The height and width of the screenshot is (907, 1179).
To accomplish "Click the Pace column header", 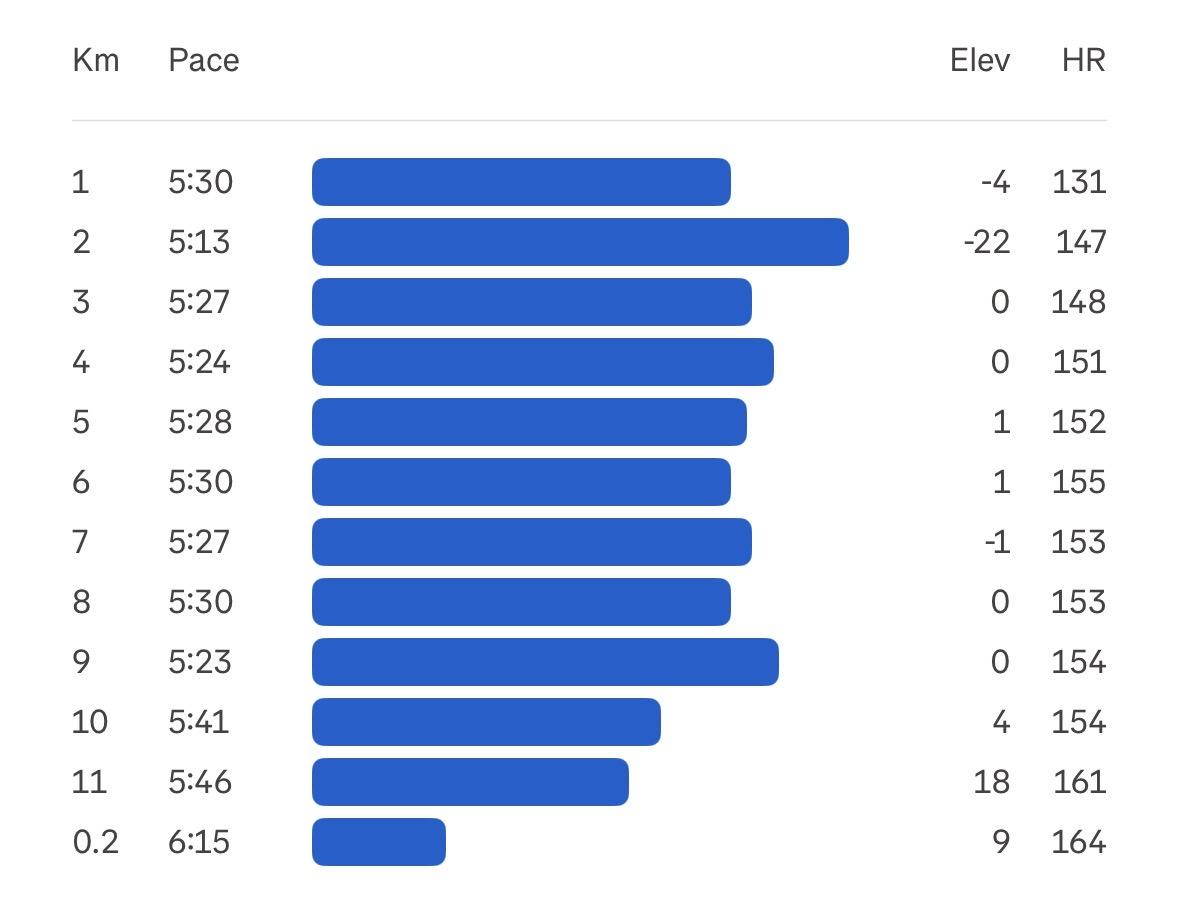I will point(204,60).
